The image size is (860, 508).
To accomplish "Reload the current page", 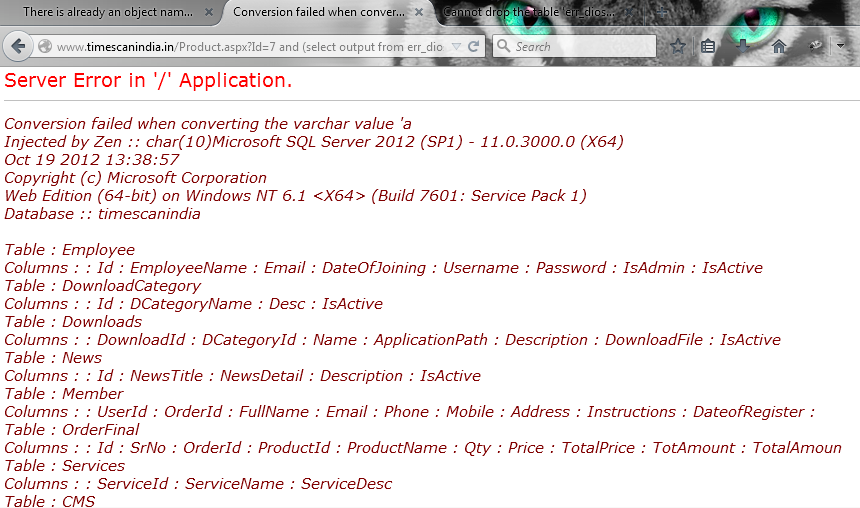I will coord(474,46).
